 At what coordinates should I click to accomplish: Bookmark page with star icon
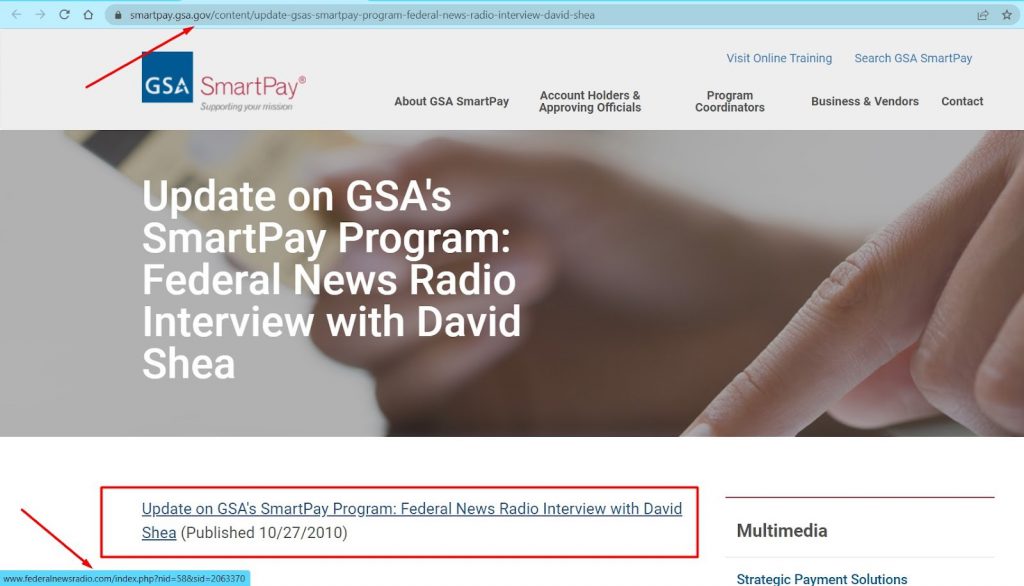coord(1007,15)
